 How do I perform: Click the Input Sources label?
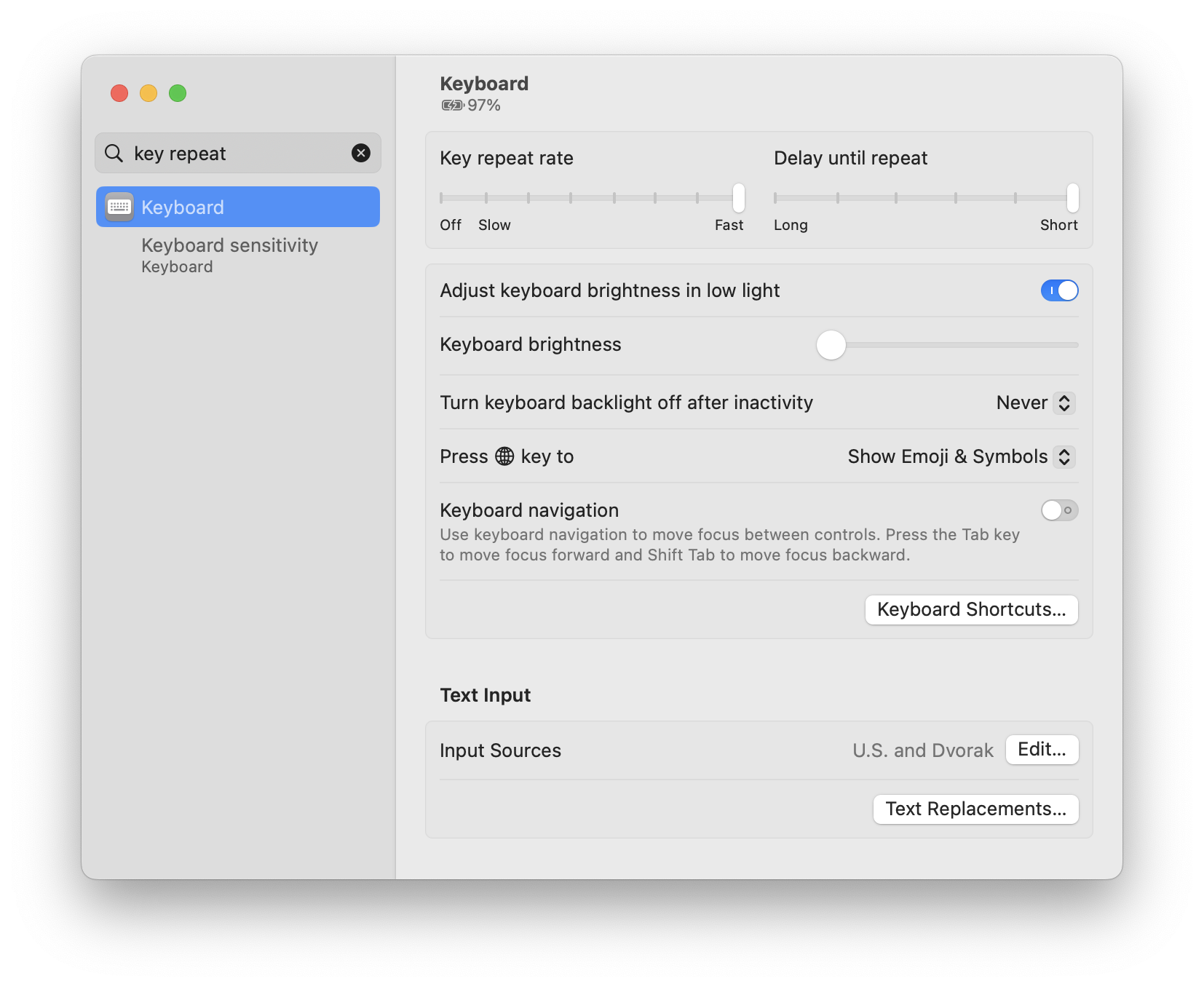coord(501,750)
